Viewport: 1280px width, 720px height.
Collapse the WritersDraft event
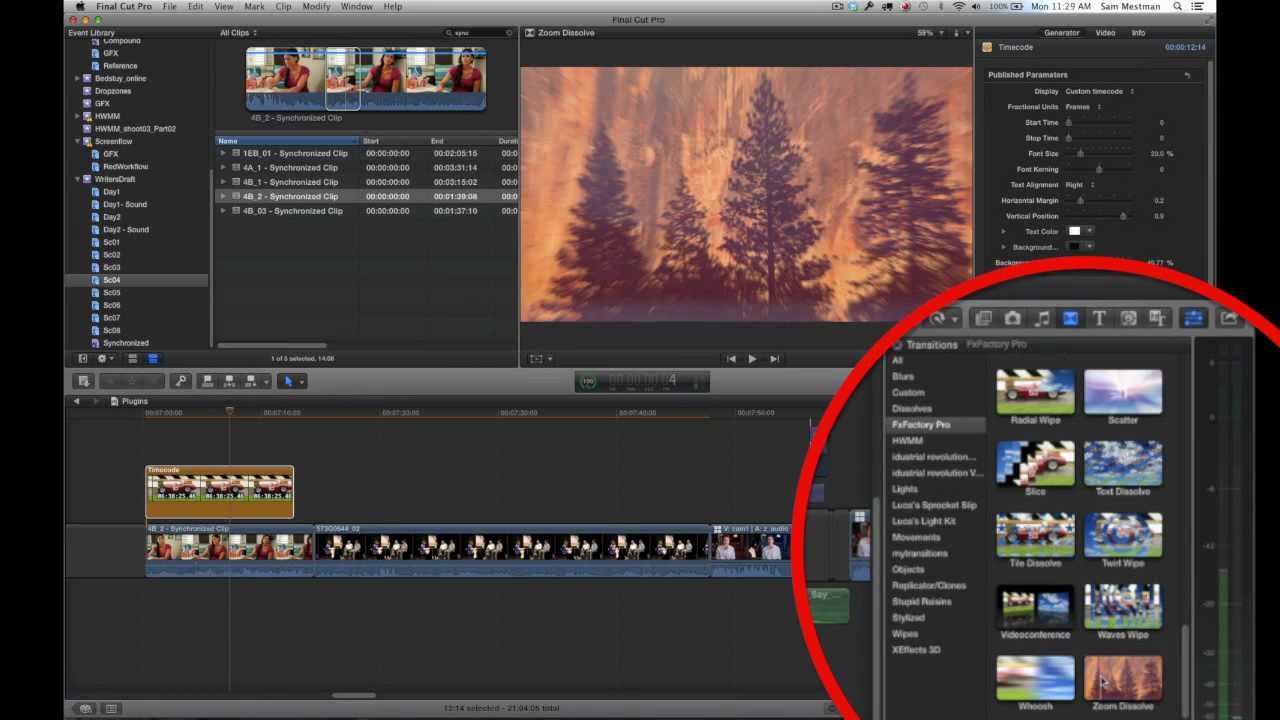click(77, 179)
